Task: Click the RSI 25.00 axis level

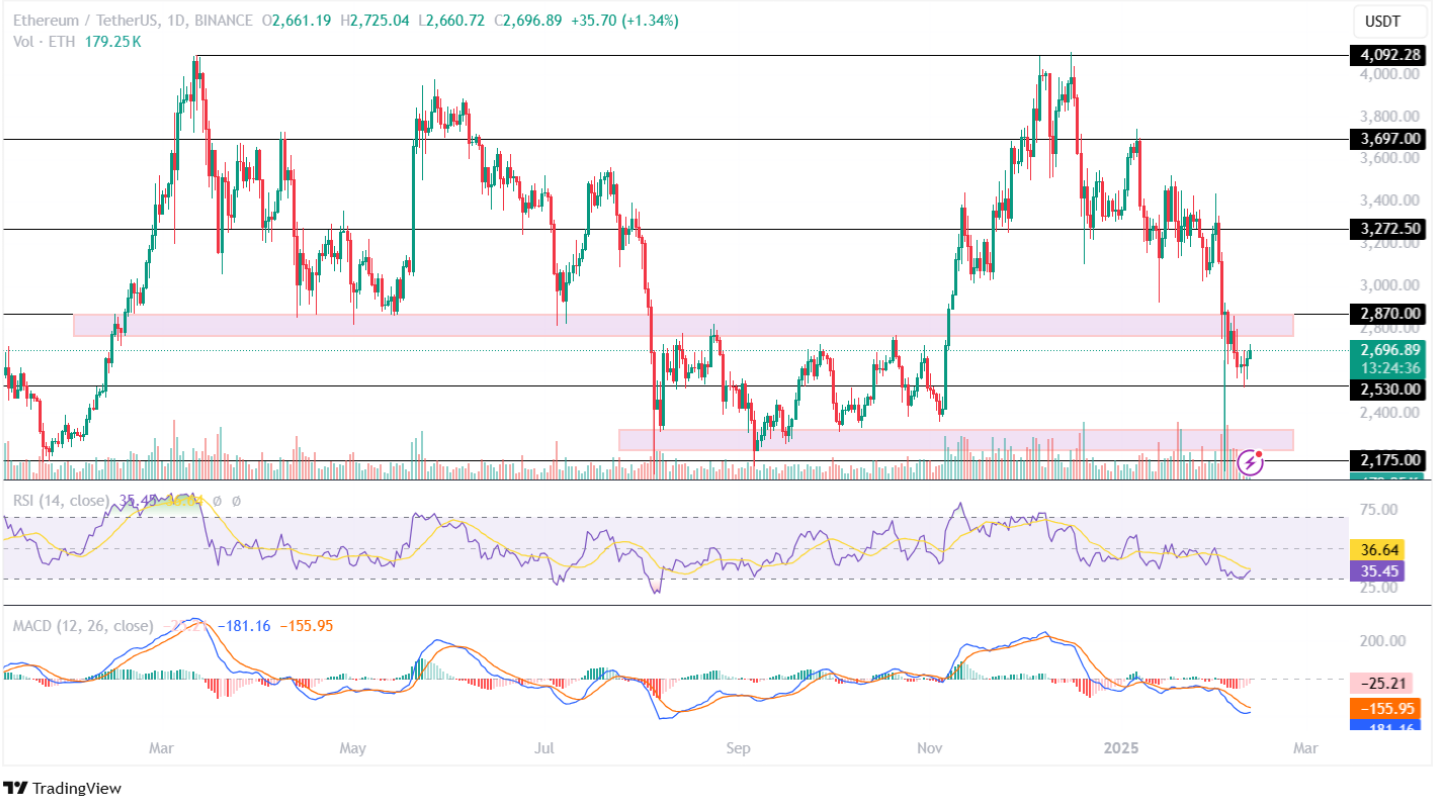Action: [1380, 588]
